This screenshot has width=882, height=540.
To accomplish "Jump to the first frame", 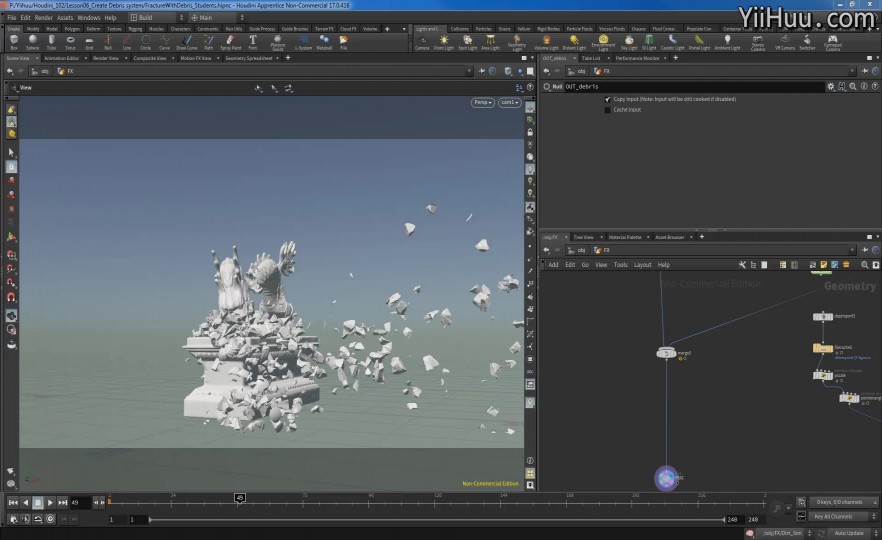I will pos(13,502).
